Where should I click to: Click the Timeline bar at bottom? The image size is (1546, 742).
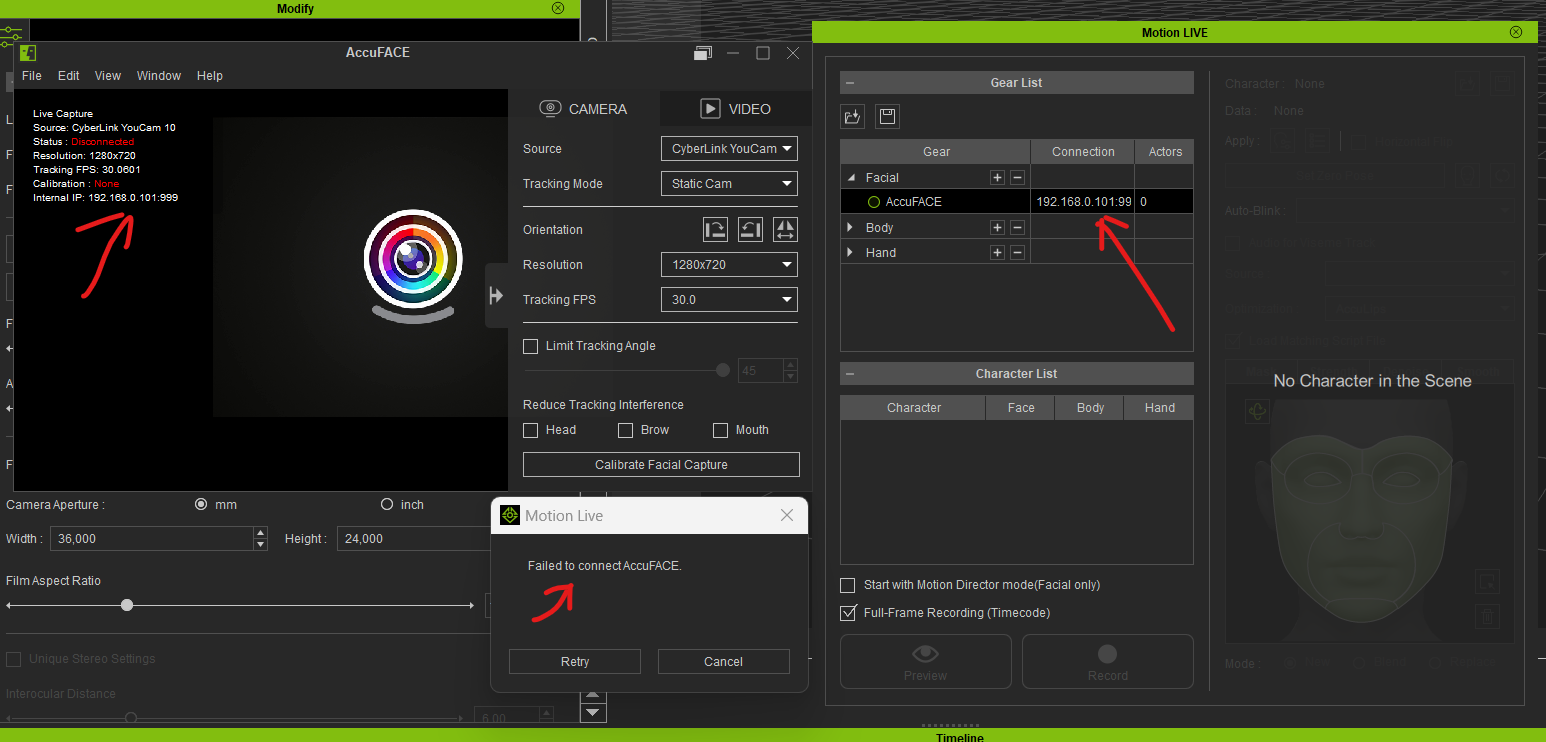click(773, 735)
